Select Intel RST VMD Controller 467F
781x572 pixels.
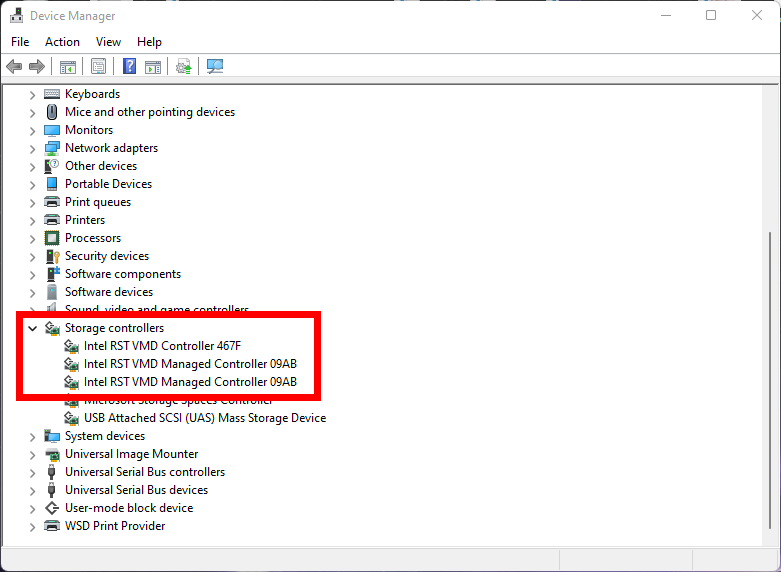[x=162, y=346]
